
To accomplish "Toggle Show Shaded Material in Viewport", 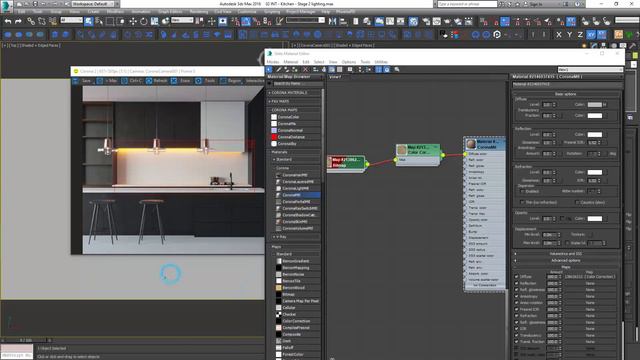I will 332,70.
